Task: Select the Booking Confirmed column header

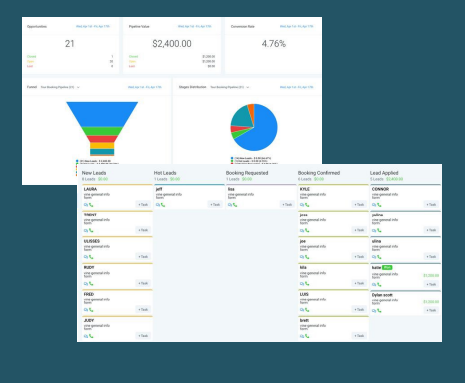Action: click(319, 173)
